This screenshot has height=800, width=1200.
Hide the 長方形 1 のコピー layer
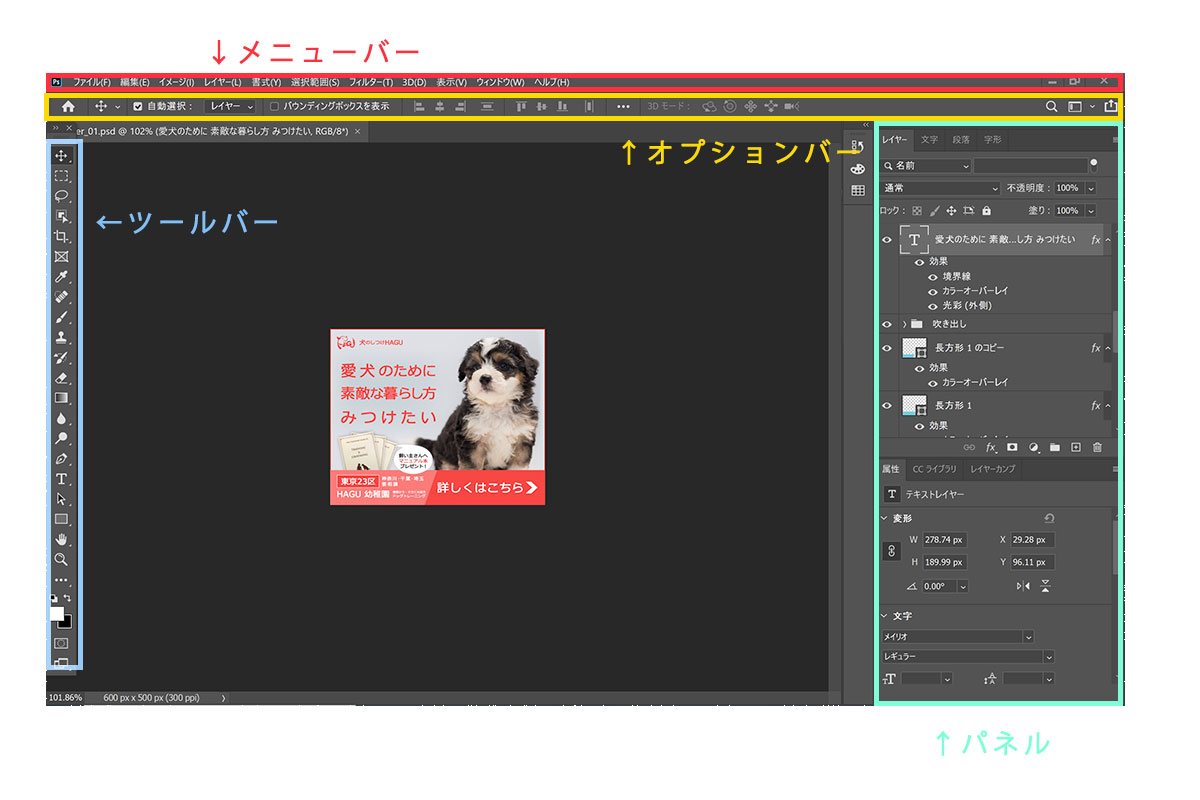886,348
